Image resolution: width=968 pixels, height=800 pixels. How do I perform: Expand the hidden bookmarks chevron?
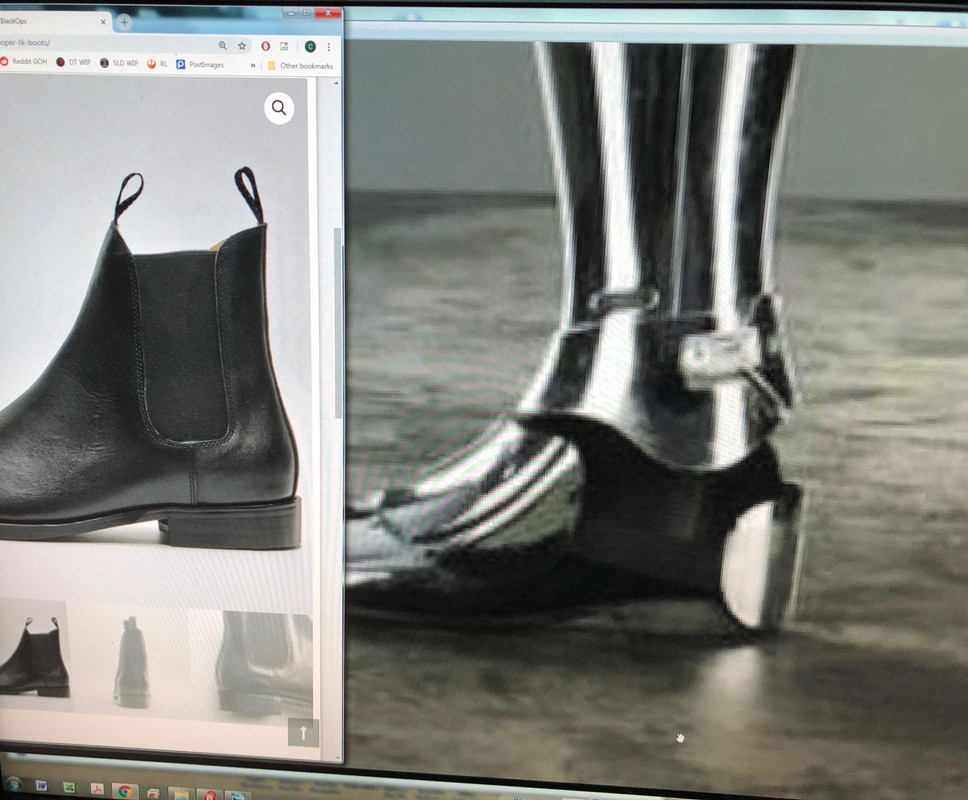point(253,65)
